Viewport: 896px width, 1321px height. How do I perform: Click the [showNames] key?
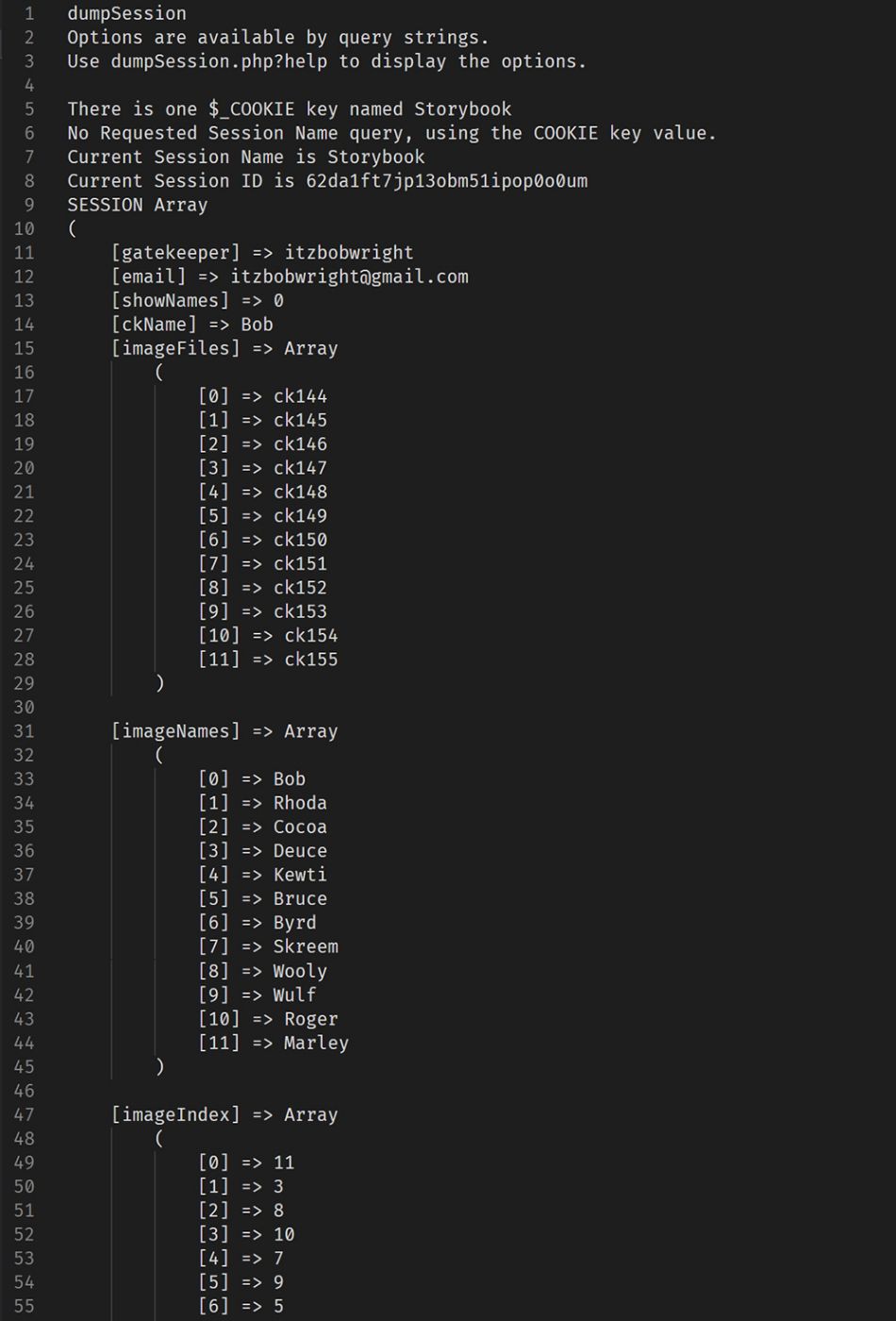tap(170, 300)
